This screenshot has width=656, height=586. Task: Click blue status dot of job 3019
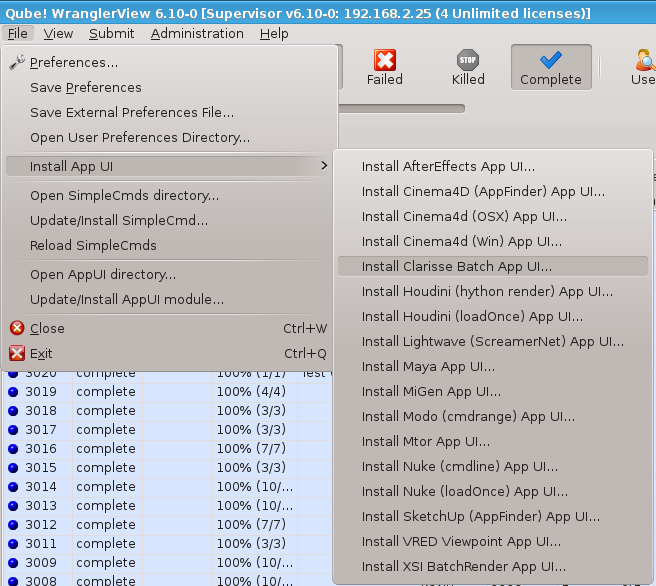coord(13,392)
